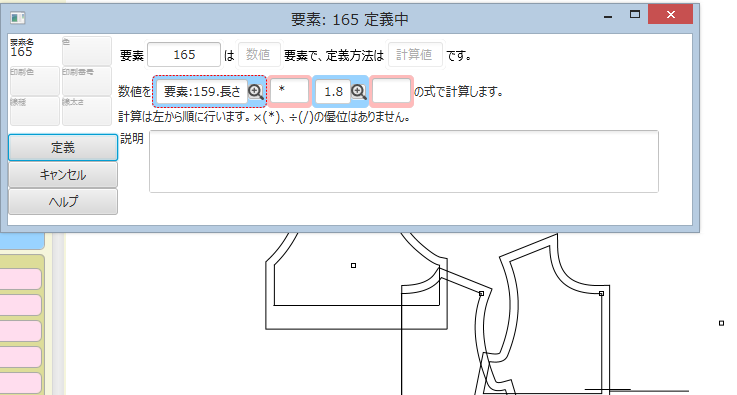737x395 pixels.
Task: Click the 線種 button
Action: pyautogui.click(x=35, y=111)
